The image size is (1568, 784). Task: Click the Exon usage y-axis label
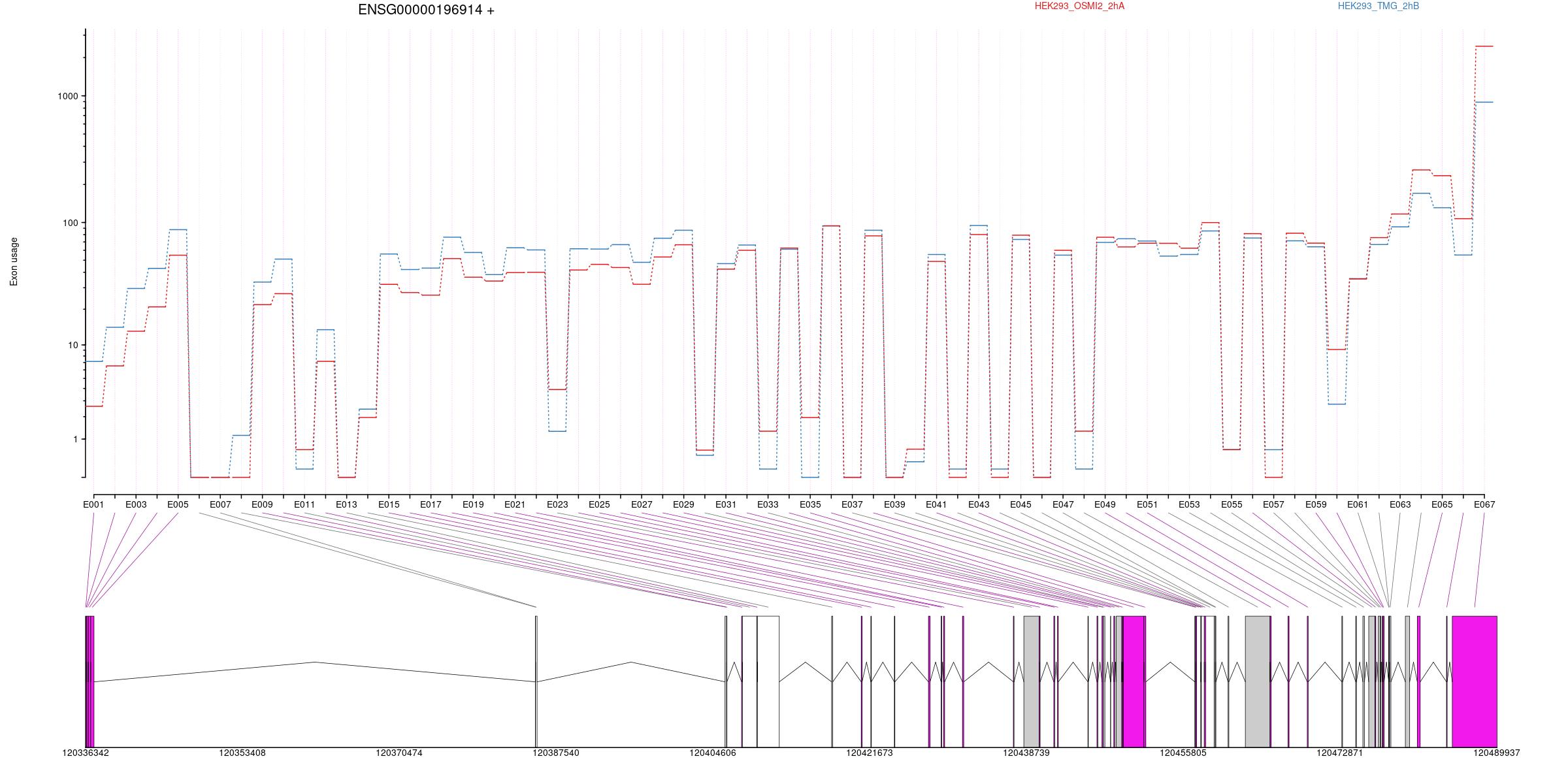(14, 261)
